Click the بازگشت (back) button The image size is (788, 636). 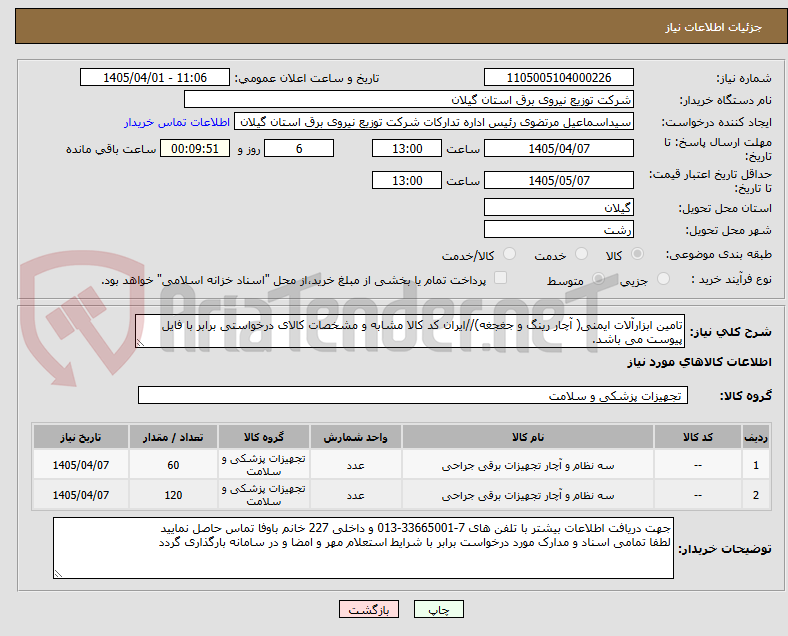[x=369, y=609]
